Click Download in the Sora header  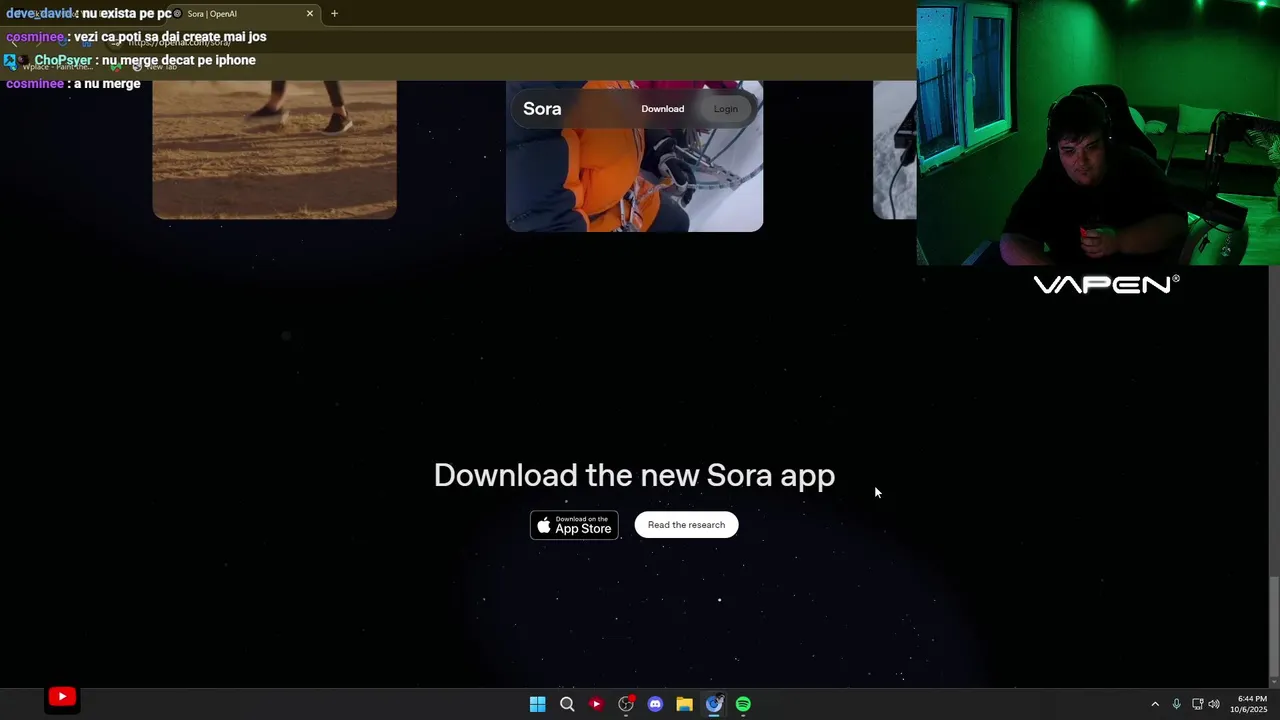[662, 109]
